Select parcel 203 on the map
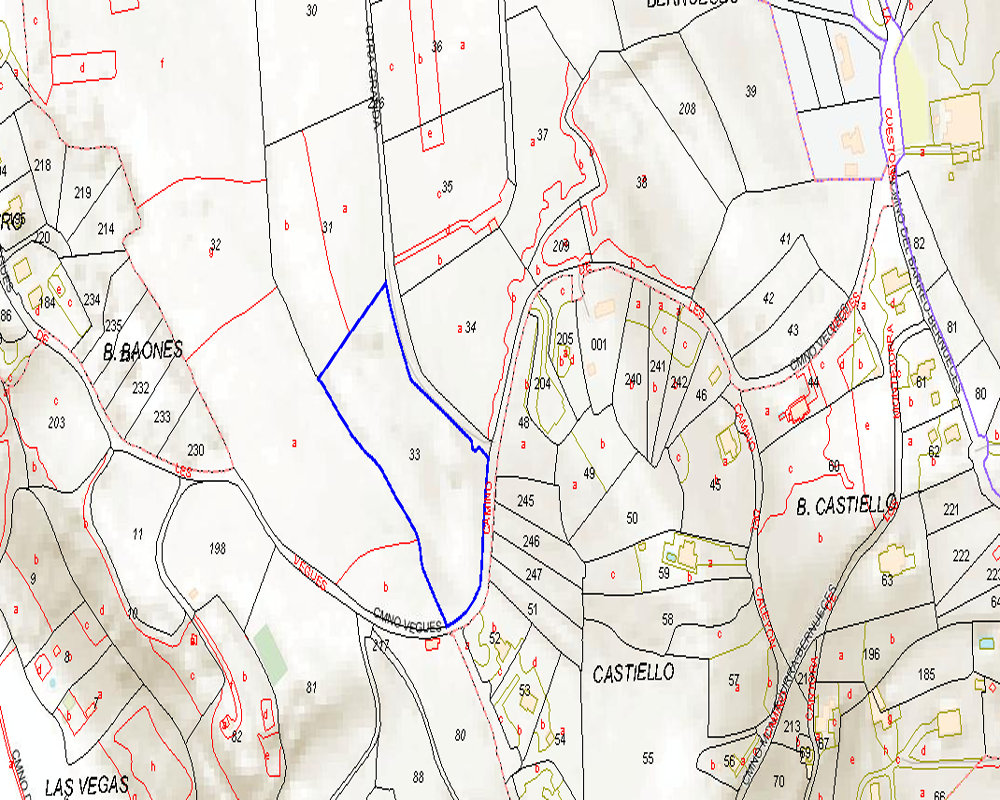This screenshot has height=800, width=1000. [57, 423]
